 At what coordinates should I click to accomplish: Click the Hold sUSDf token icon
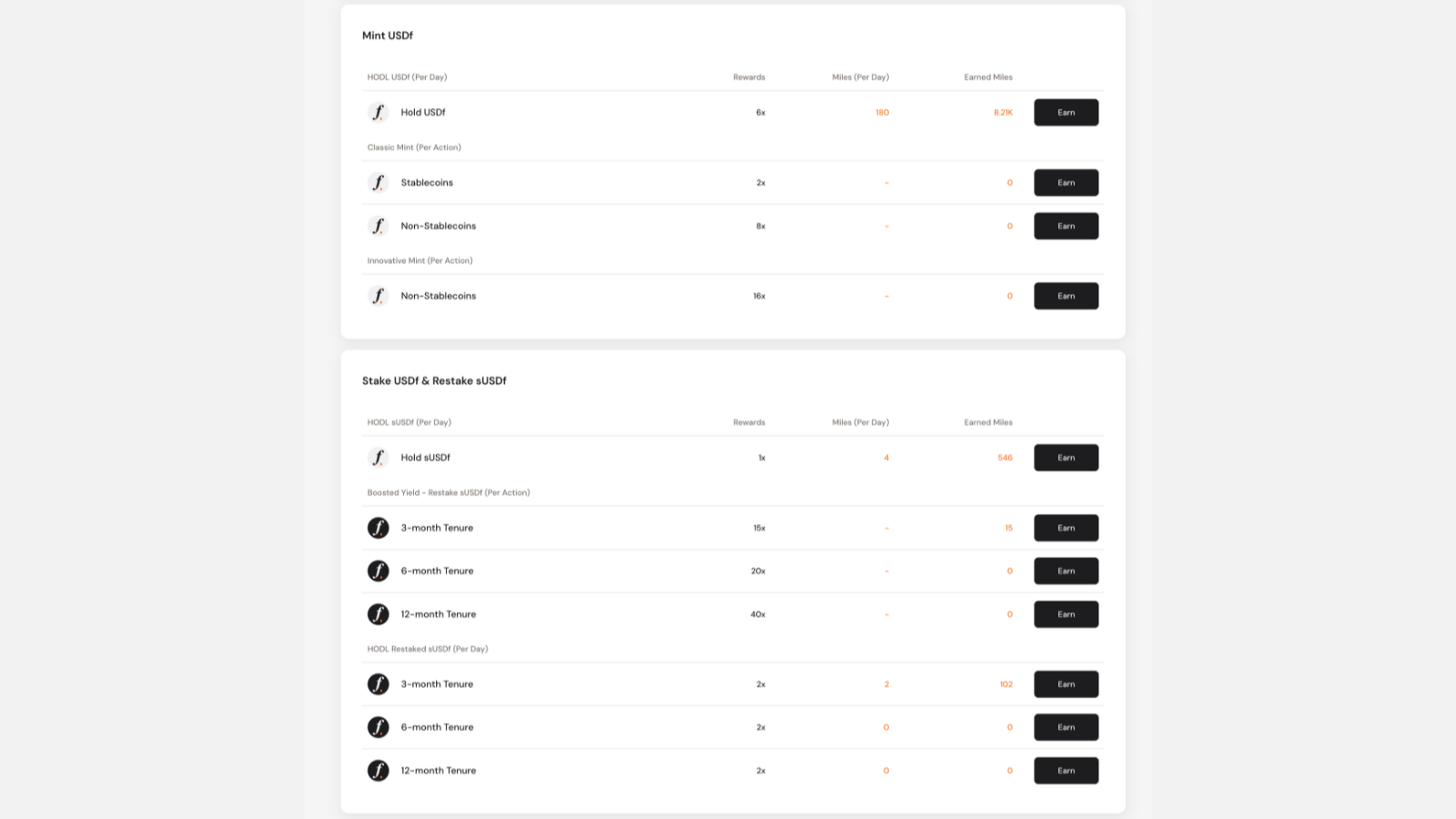(x=378, y=458)
